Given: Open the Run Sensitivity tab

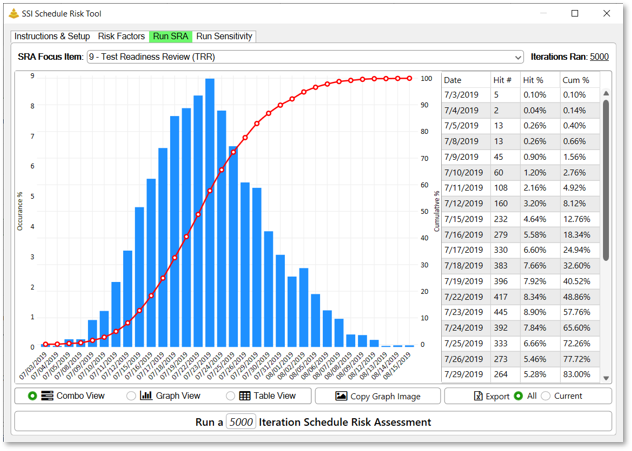Looking at the screenshot, I should [x=224, y=36].
